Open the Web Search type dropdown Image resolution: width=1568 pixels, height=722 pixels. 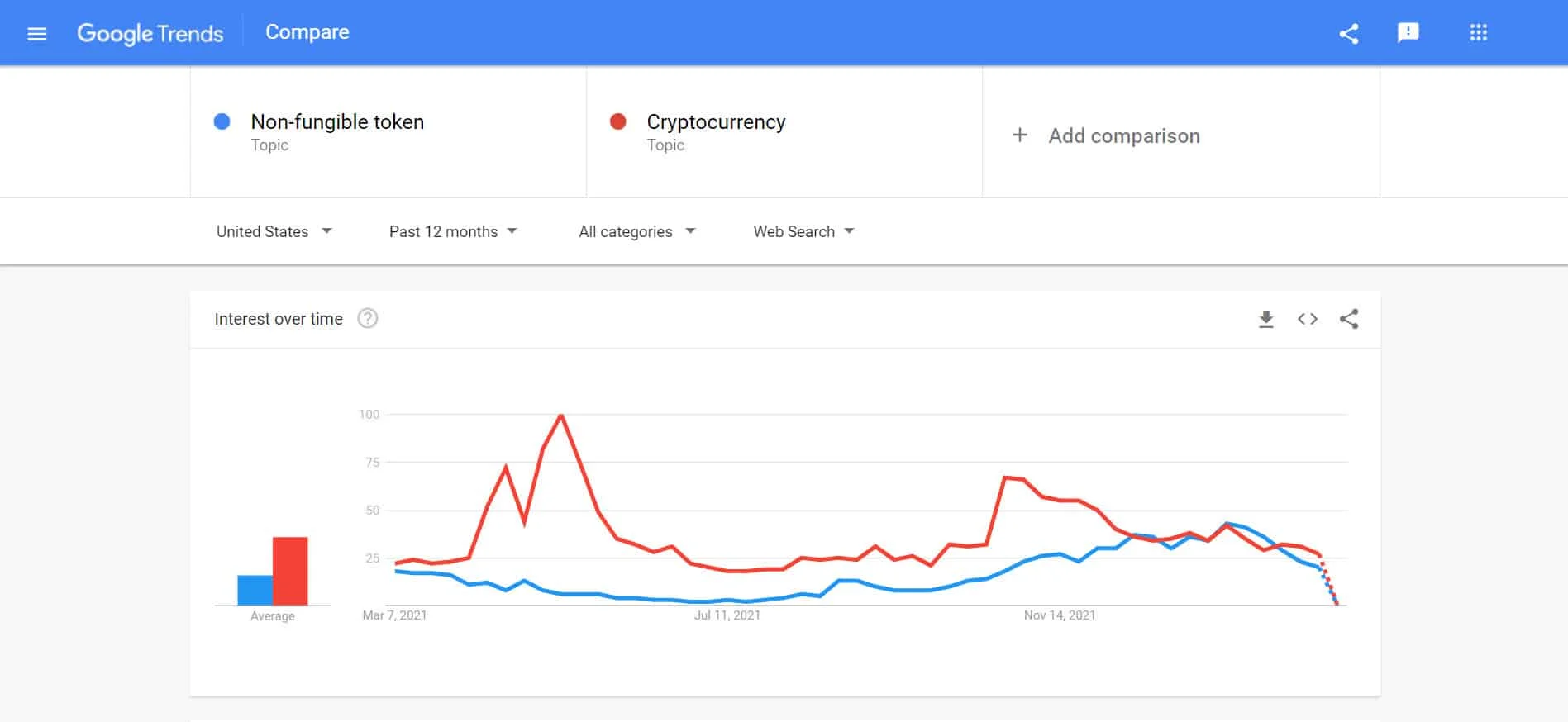[803, 231]
